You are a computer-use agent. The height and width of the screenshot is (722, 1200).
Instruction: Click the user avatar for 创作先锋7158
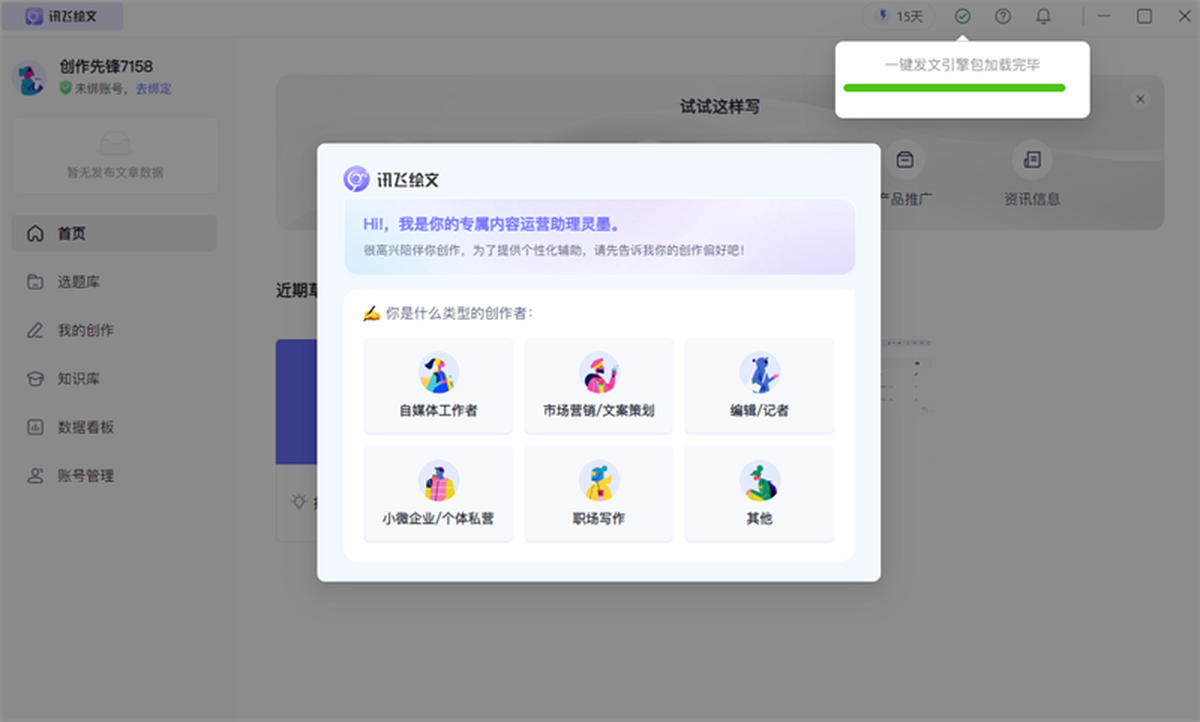[29, 78]
